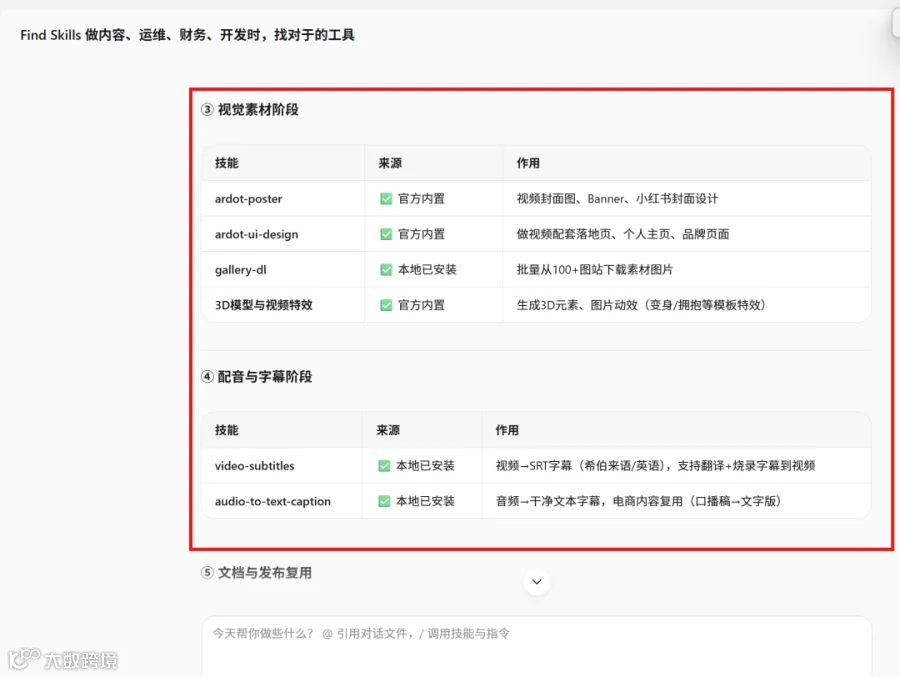Click '本地已安装' in the video-subtitles row
This screenshot has height=677, width=900.
425,466
